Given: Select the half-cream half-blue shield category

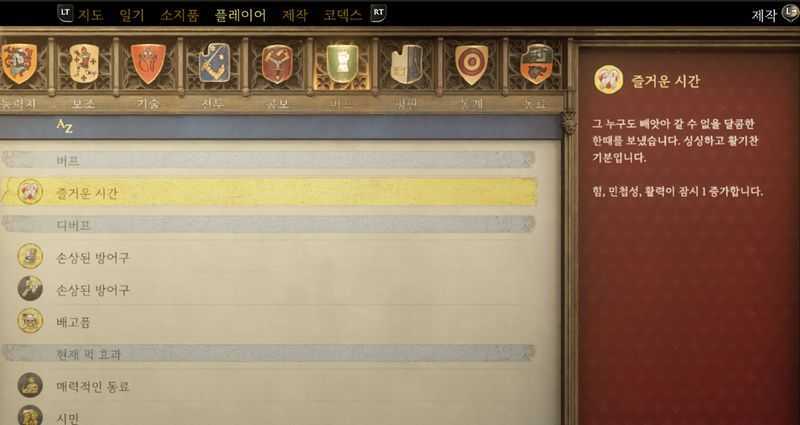Looking at the screenshot, I should (x=407, y=64).
